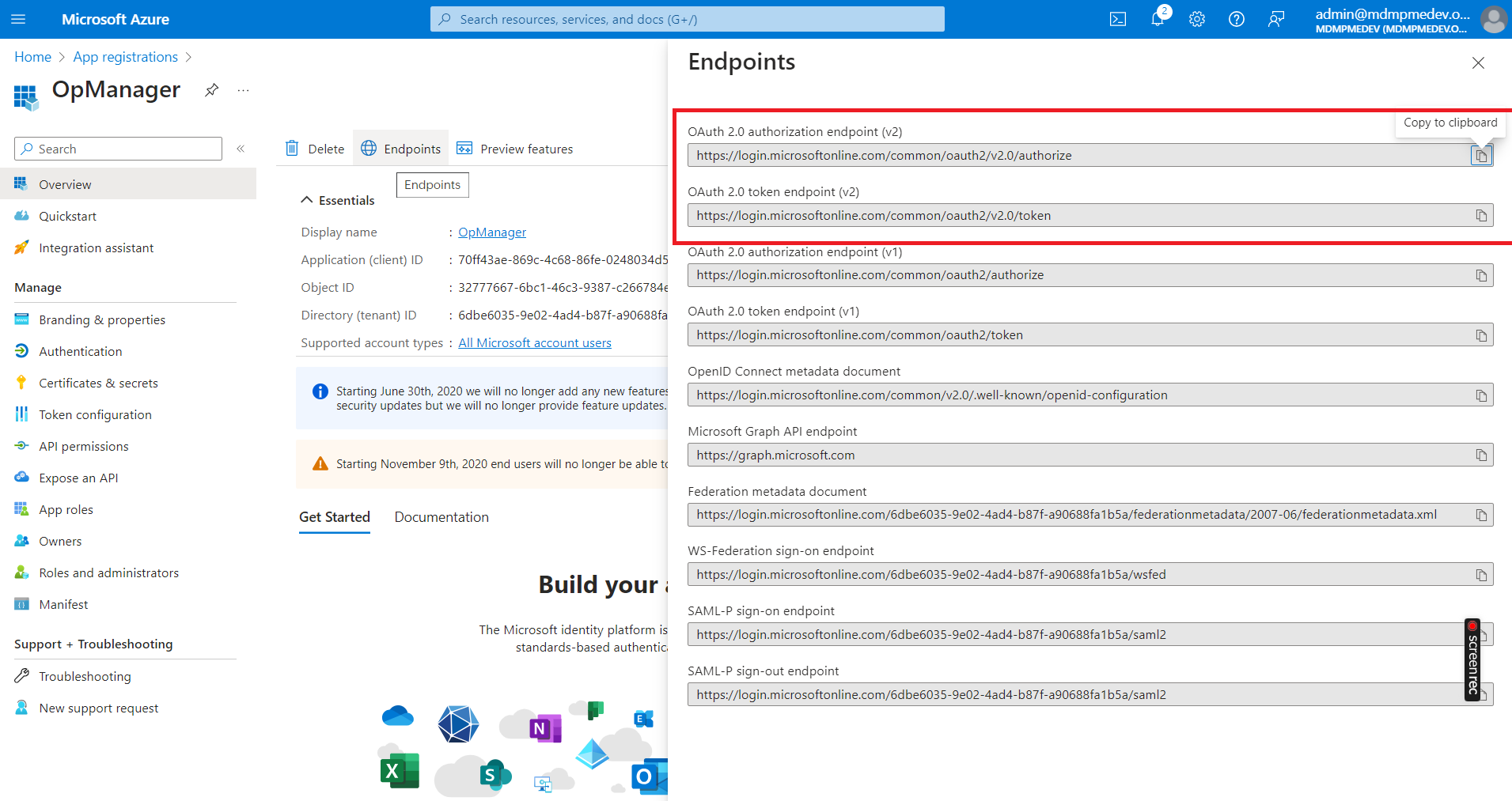
Task: Copy Federation metadata document URL
Action: coord(1481,515)
